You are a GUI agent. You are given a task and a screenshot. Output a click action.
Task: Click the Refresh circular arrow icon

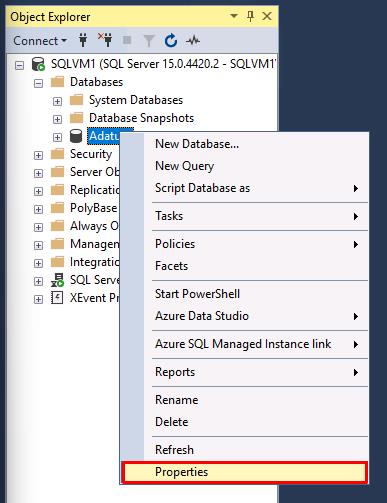[x=171, y=41]
